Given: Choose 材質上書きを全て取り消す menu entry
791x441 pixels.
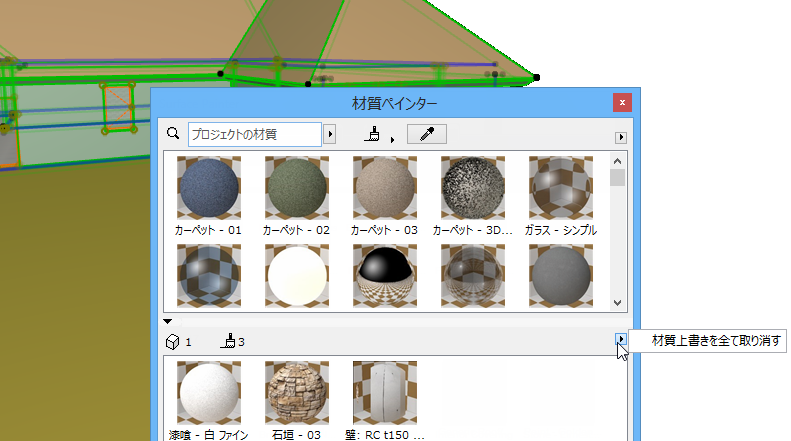Looking at the screenshot, I should [x=716, y=341].
